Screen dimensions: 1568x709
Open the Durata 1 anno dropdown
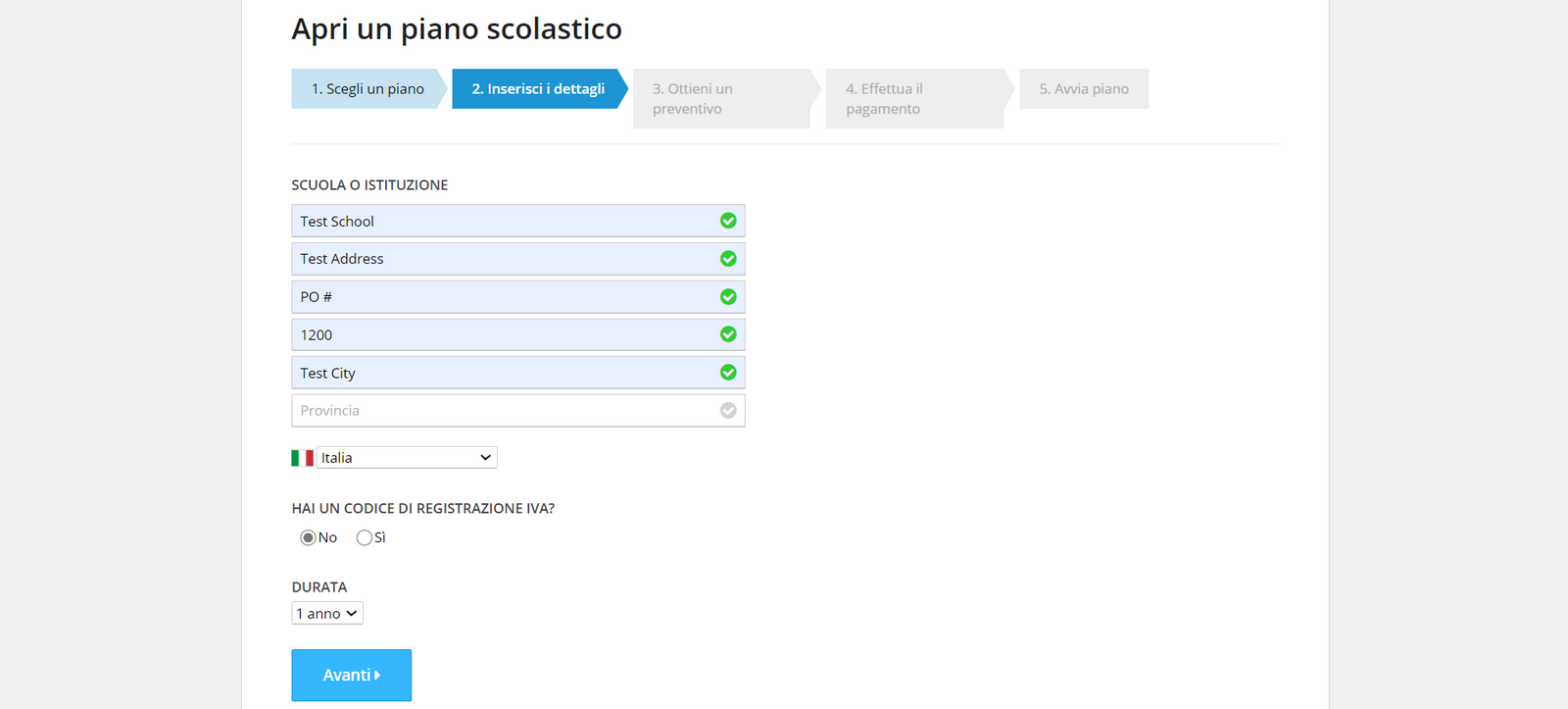click(327, 613)
